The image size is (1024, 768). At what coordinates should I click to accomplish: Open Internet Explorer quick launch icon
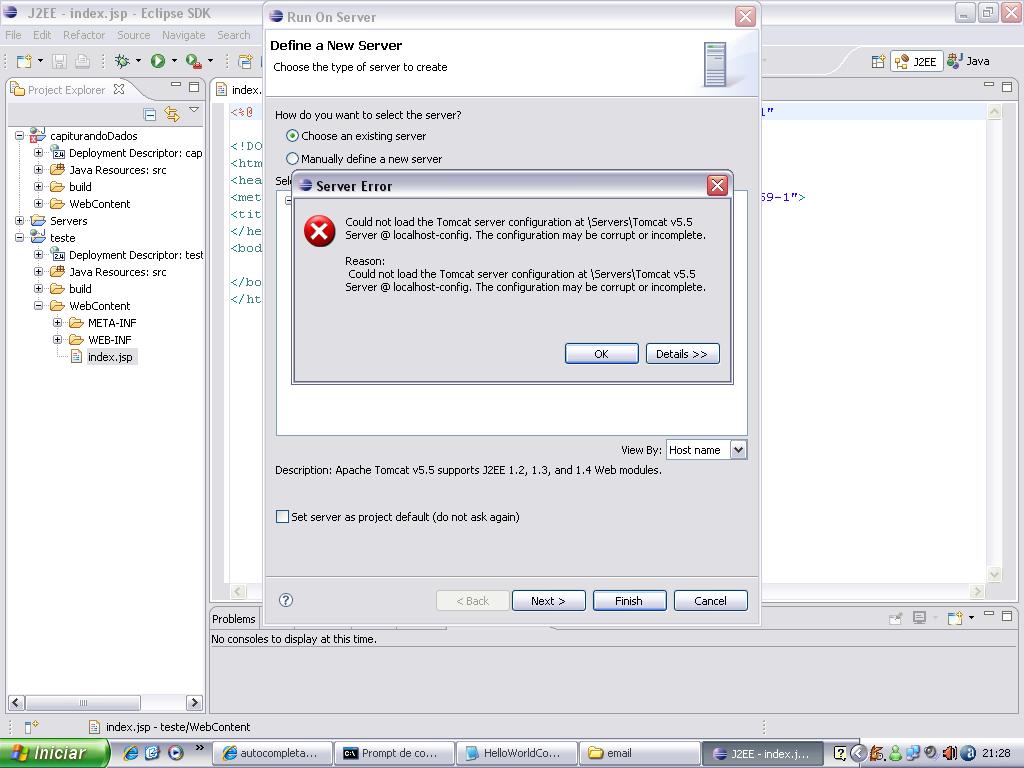coord(131,753)
